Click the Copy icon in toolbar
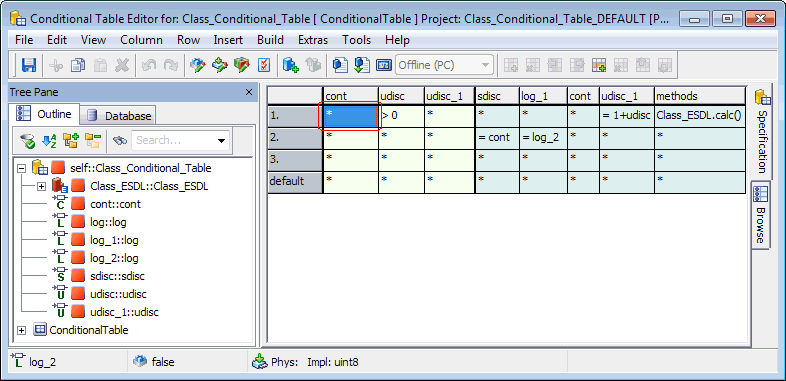Screen dimensions: 786x381 [x=78, y=65]
